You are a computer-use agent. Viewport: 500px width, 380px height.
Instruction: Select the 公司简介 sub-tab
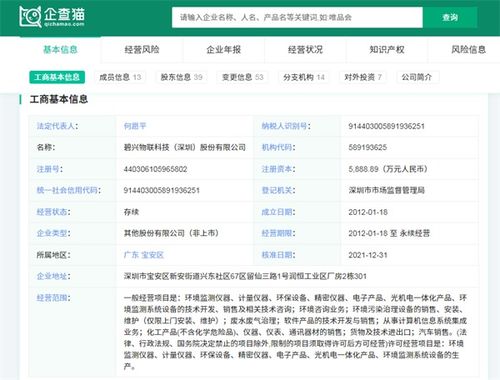(417, 77)
